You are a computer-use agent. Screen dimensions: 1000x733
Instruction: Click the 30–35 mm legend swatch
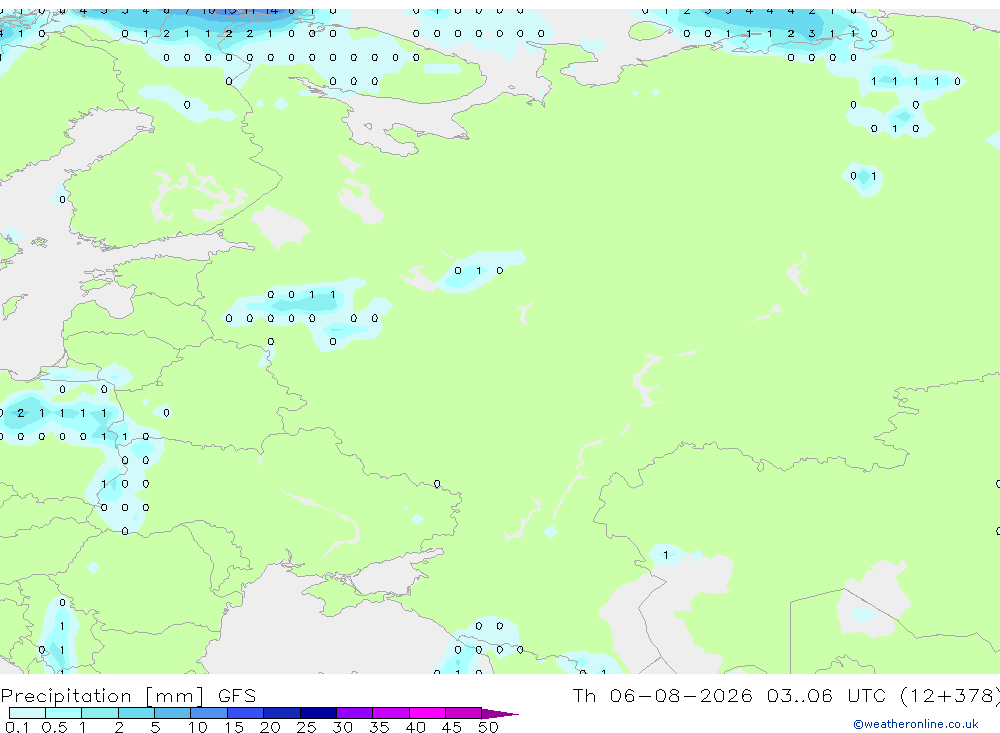[x=355, y=713]
